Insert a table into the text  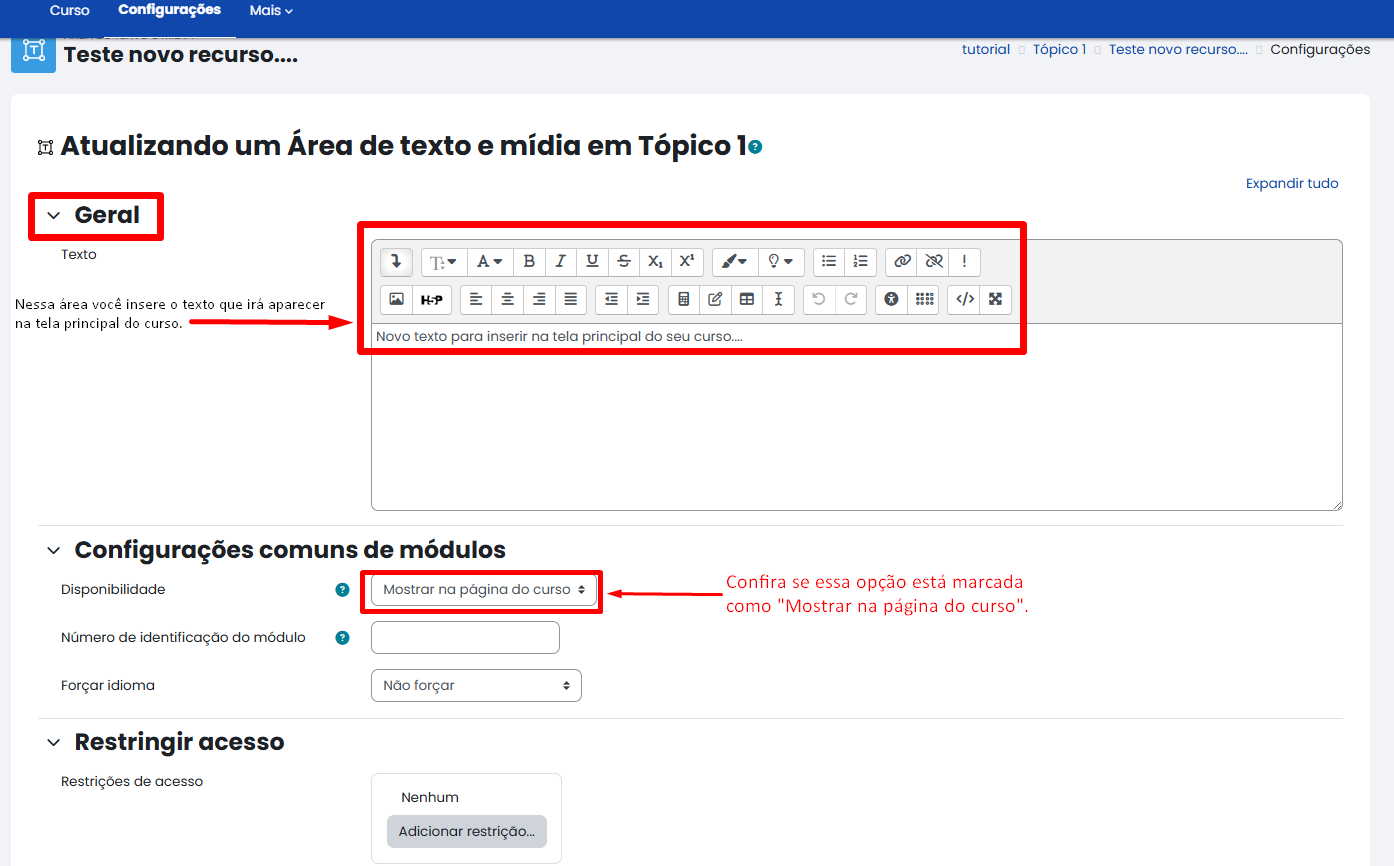[747, 299]
